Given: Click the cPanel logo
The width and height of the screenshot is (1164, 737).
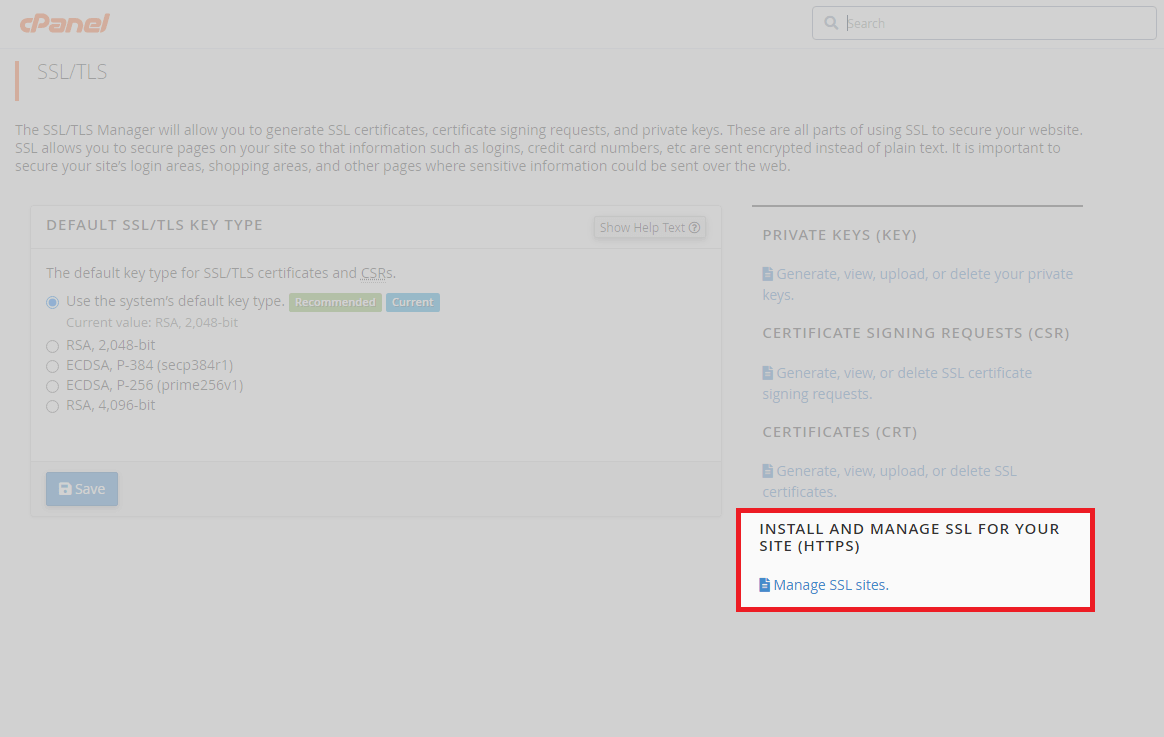Looking at the screenshot, I should click(x=65, y=23).
